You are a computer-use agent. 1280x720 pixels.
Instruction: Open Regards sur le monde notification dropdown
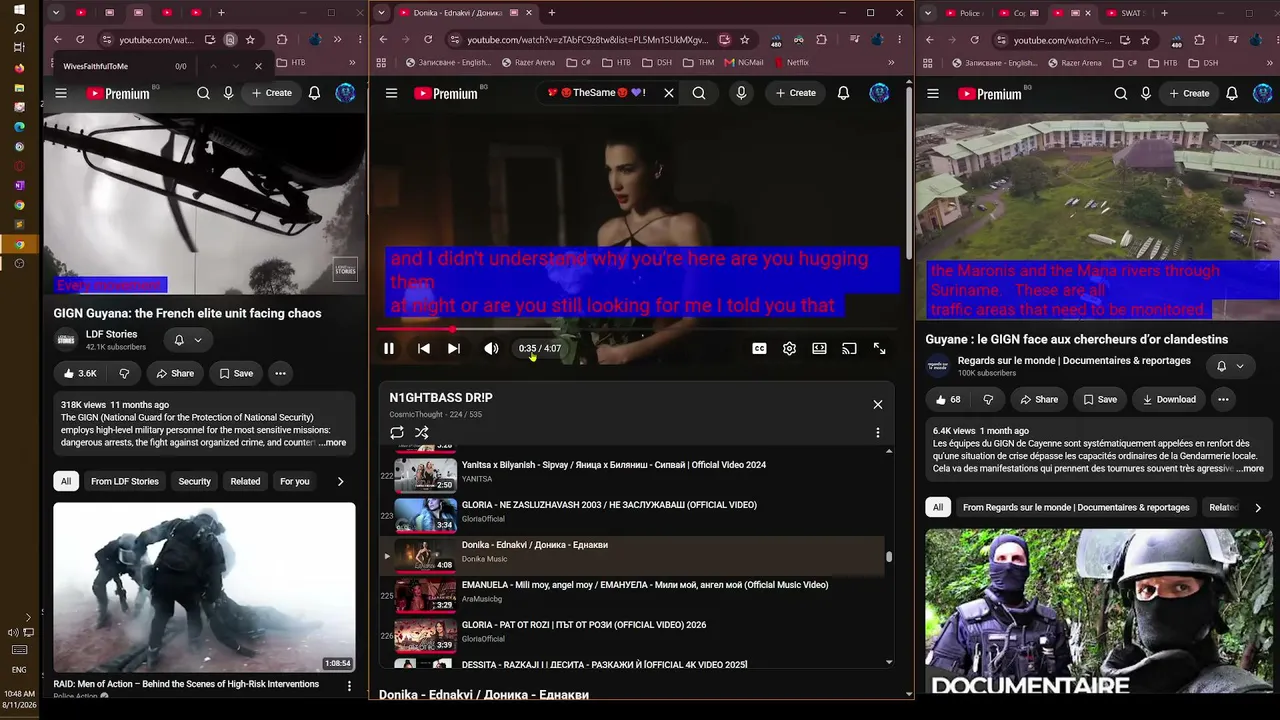pyautogui.click(x=1230, y=366)
